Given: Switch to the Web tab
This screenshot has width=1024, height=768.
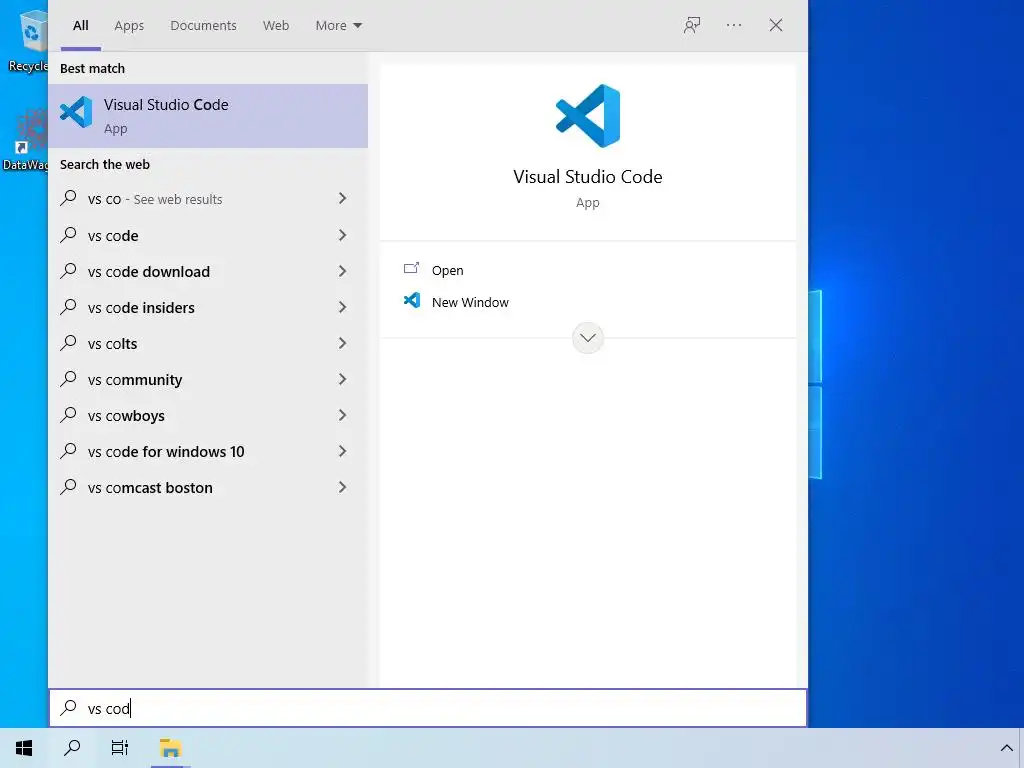Looking at the screenshot, I should pos(276,25).
